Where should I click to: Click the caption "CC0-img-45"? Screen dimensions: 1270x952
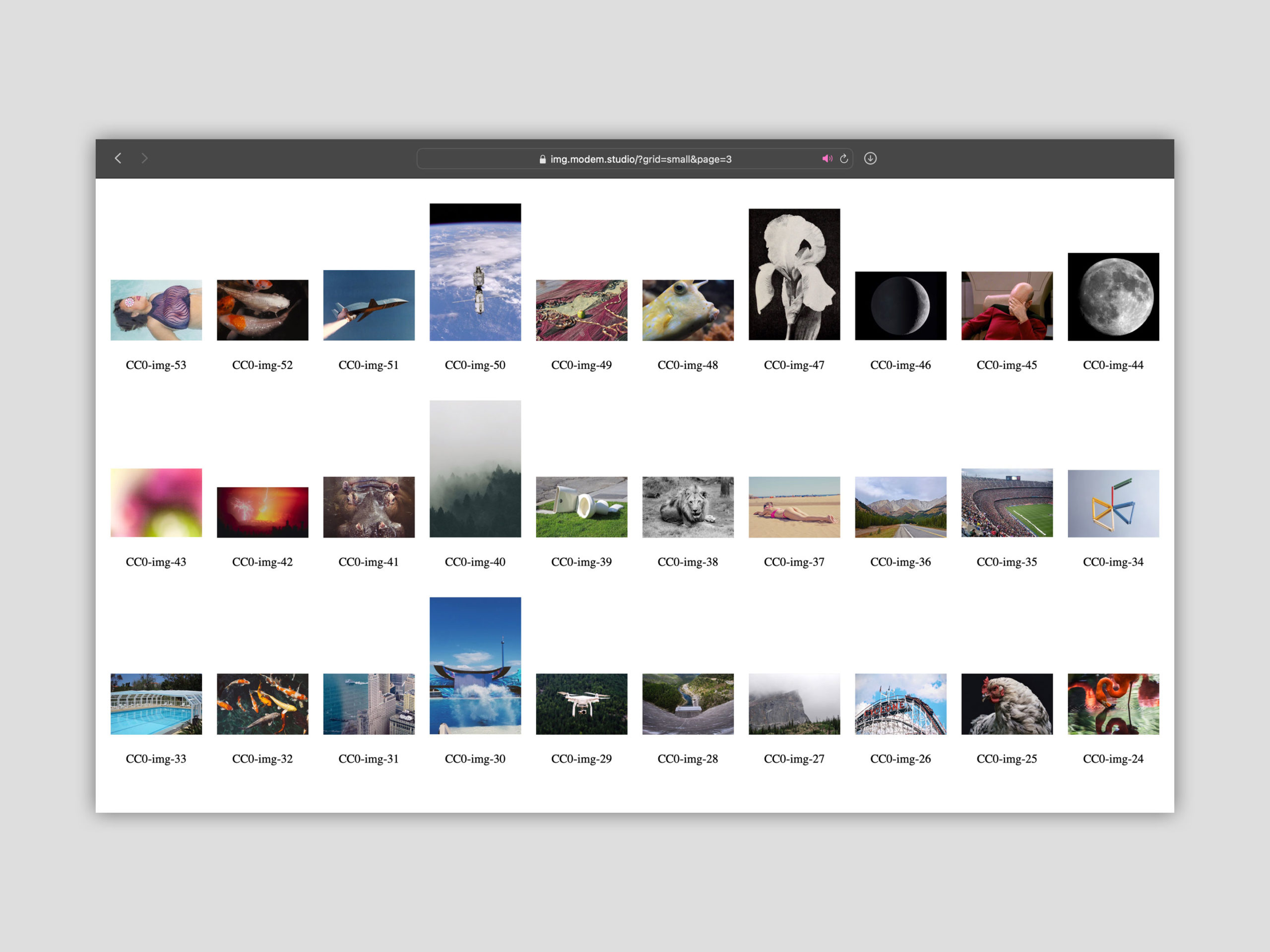1007,365
